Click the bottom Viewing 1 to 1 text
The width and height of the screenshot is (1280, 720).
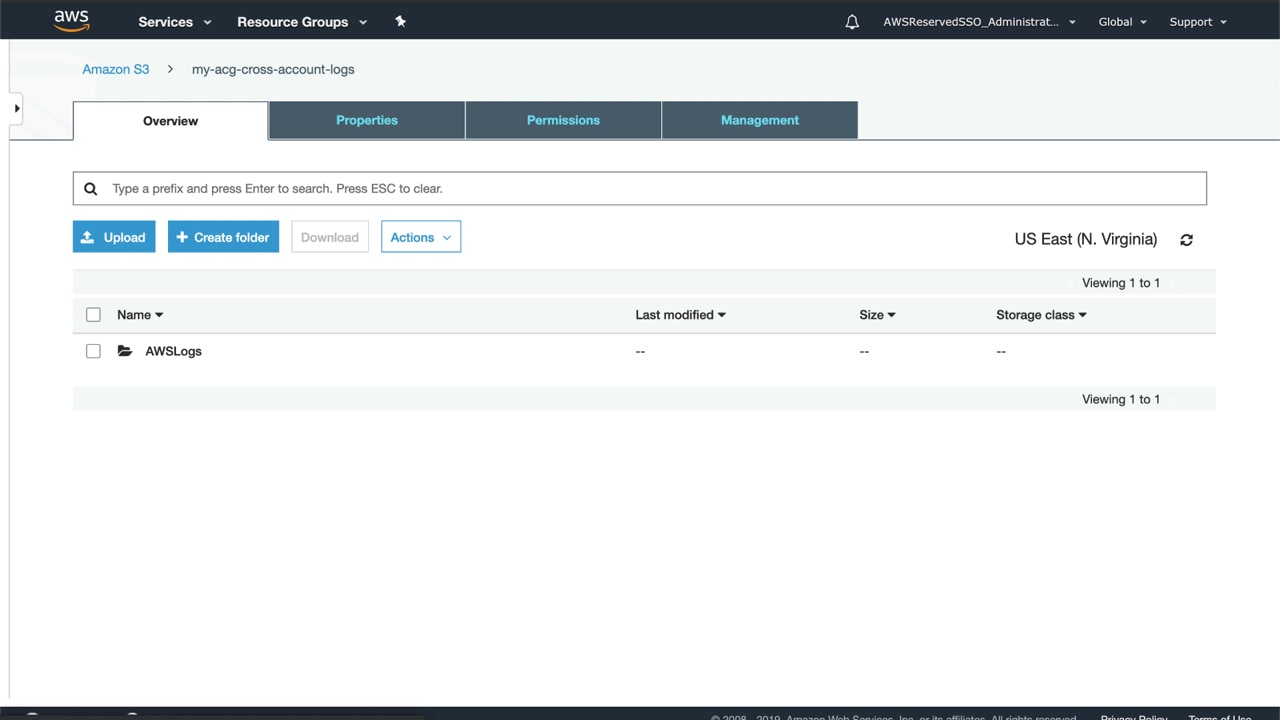coord(1121,399)
